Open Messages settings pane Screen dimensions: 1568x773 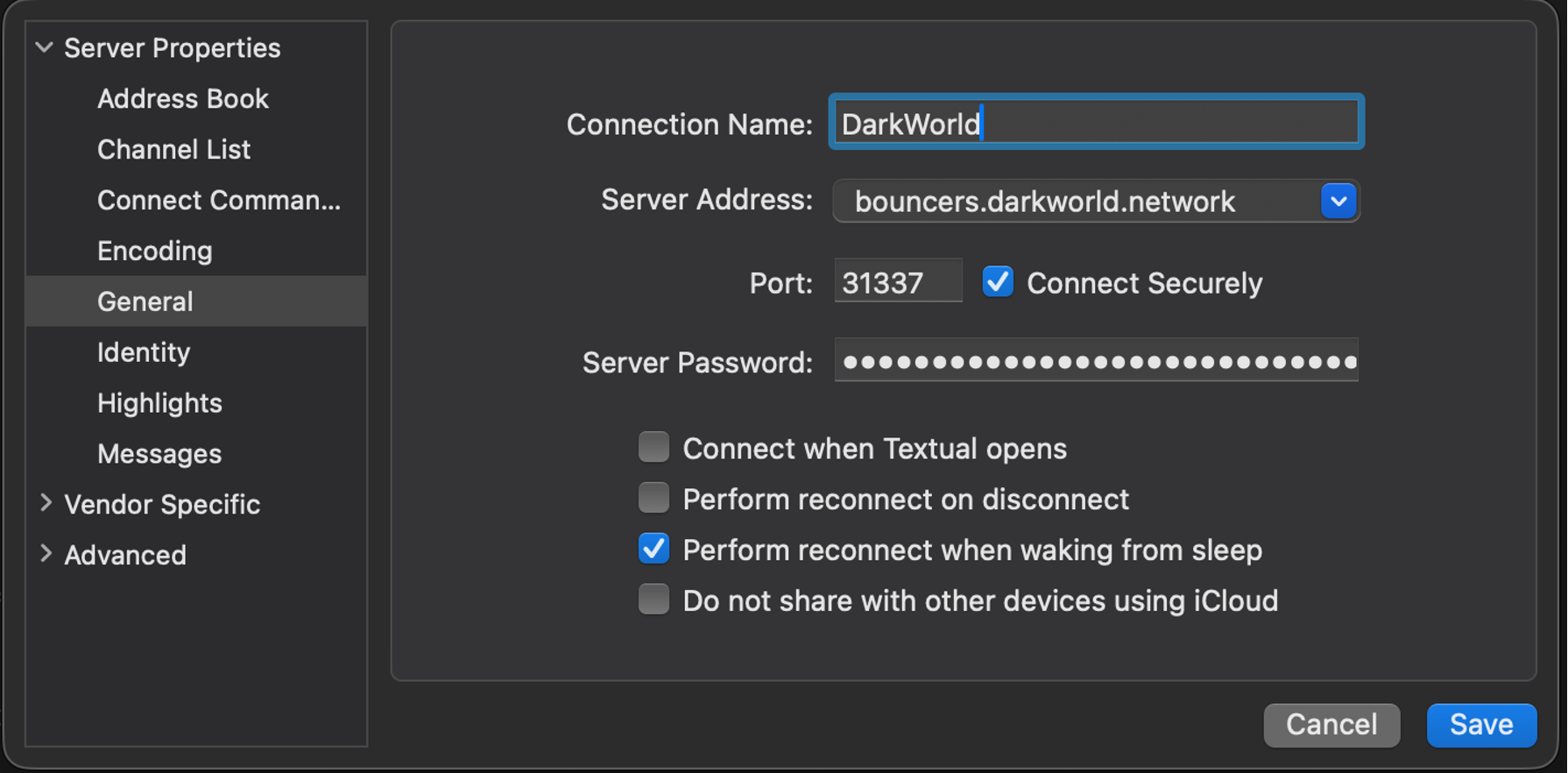159,454
